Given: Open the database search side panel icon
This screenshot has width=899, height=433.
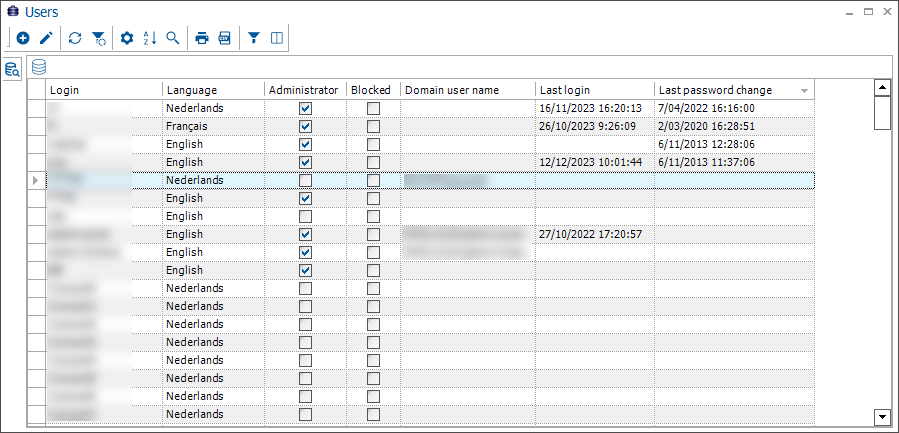Looking at the screenshot, I should 12,69.
